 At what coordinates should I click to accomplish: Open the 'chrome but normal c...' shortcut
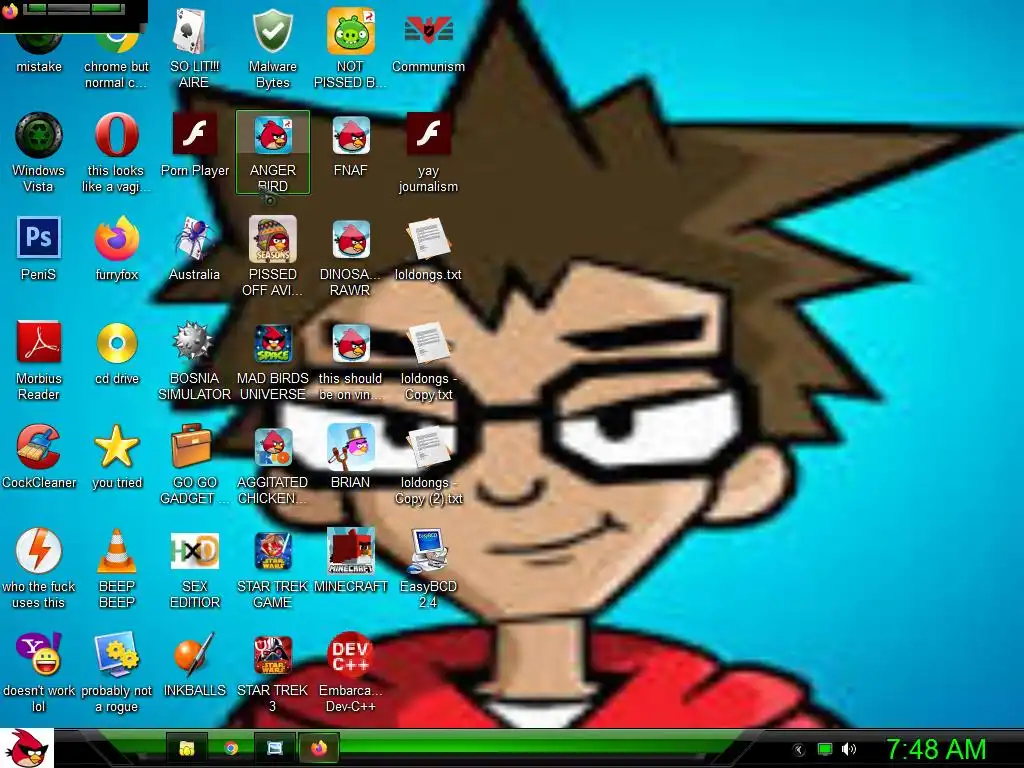pos(116,59)
